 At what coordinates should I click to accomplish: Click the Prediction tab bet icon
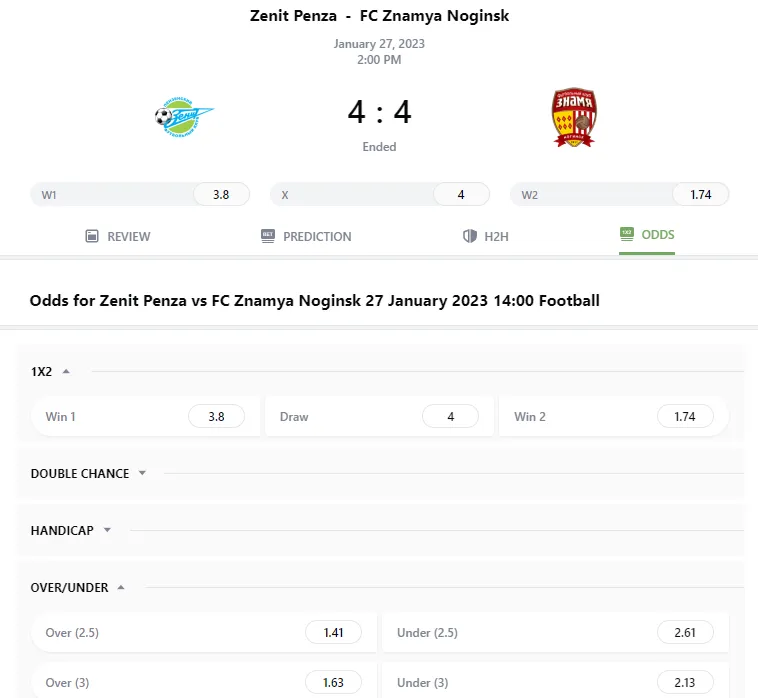(x=268, y=236)
